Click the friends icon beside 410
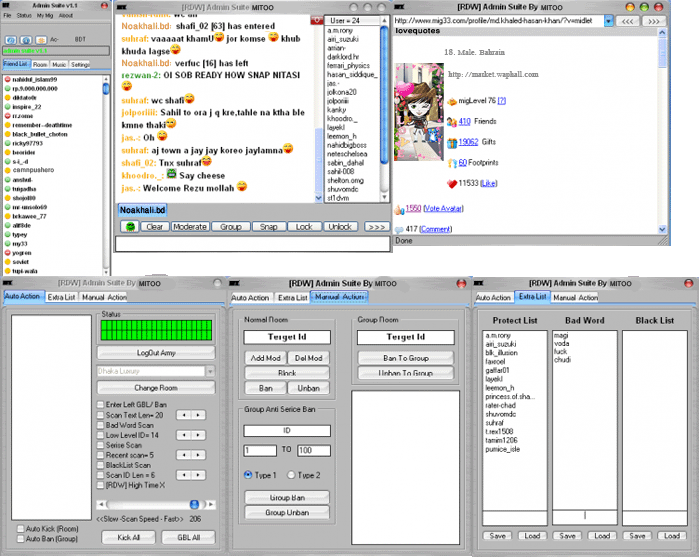The width and height of the screenshot is (700, 557). point(451,122)
